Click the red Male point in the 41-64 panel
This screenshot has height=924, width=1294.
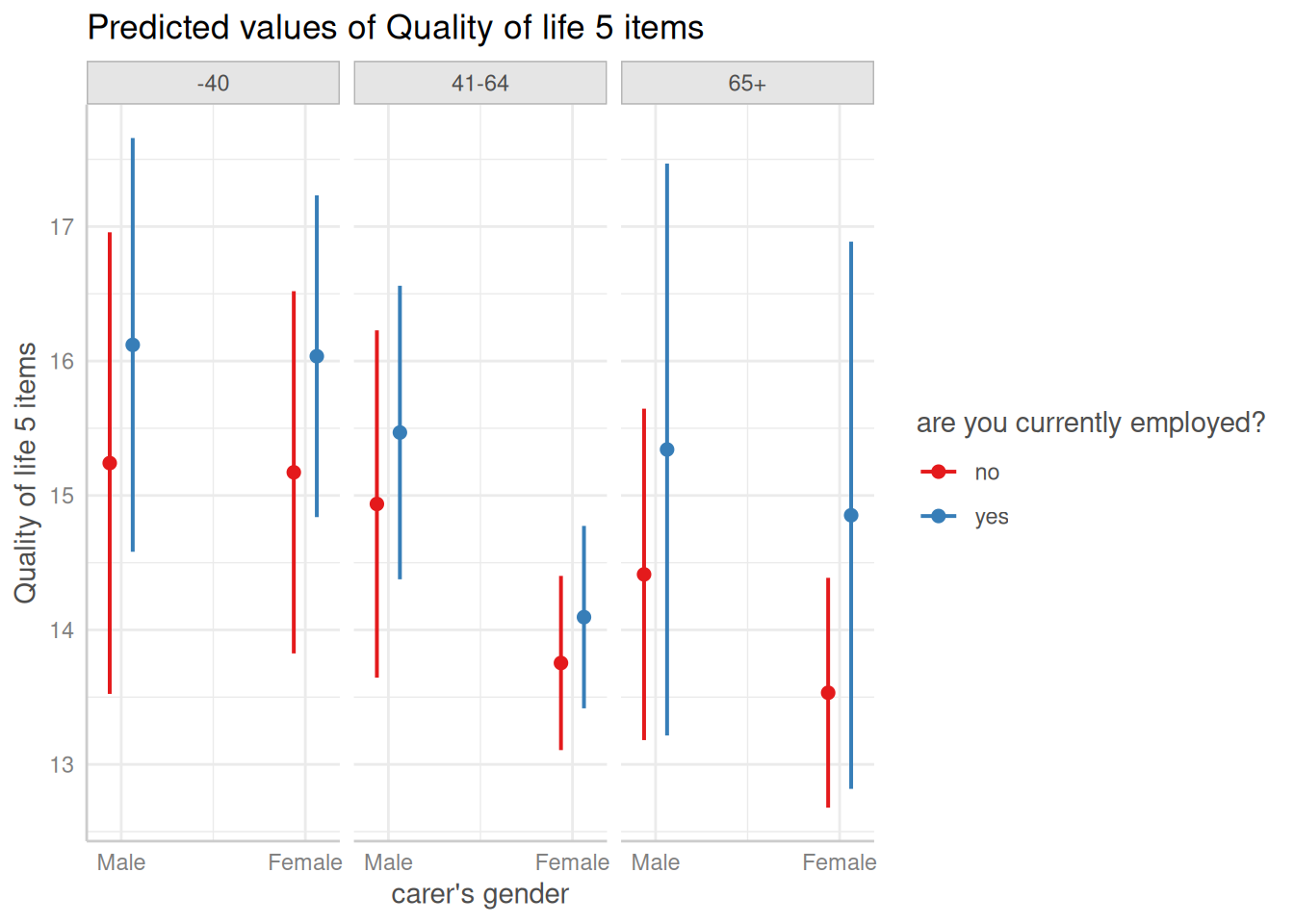[x=376, y=504]
